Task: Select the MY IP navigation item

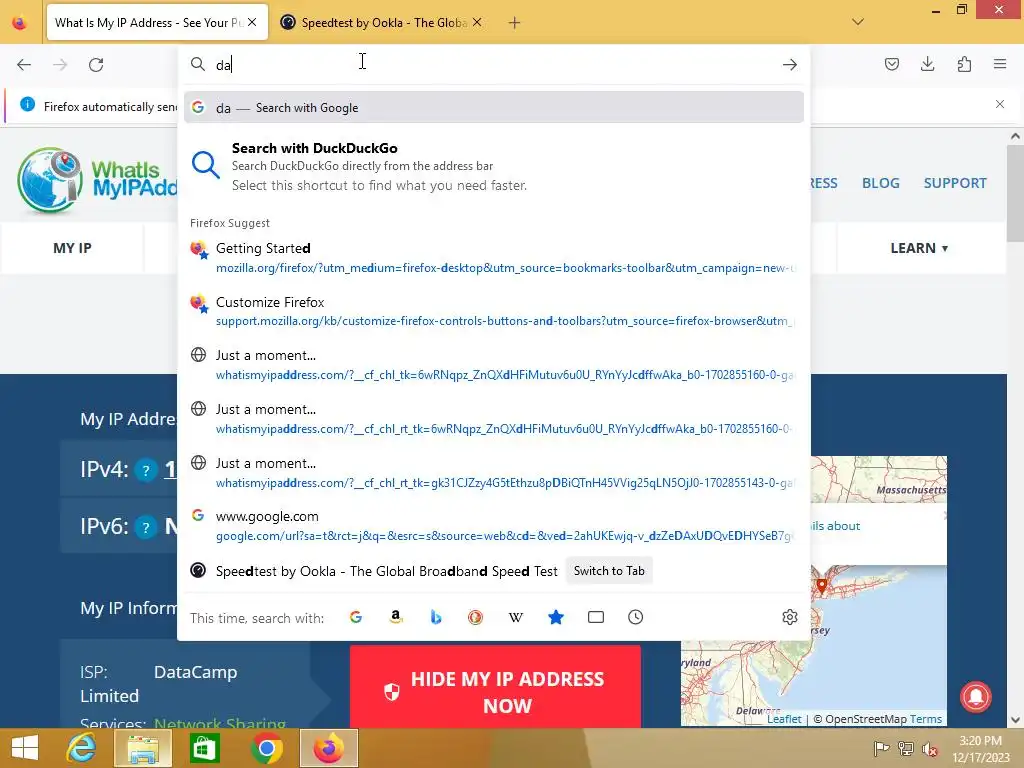Action: click(x=72, y=248)
